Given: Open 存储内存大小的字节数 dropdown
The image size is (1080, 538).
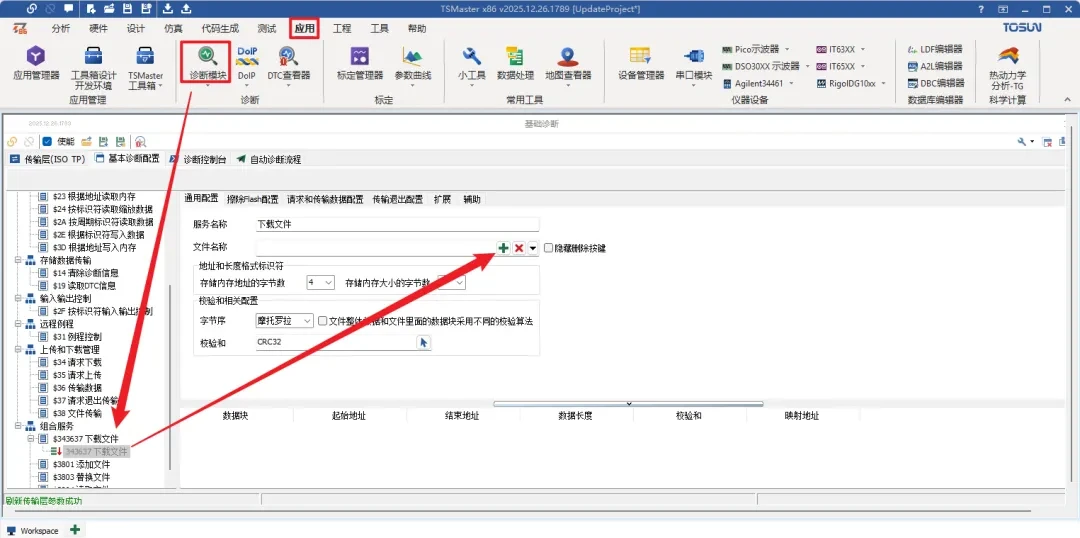Looking at the screenshot, I should pyautogui.click(x=452, y=282).
